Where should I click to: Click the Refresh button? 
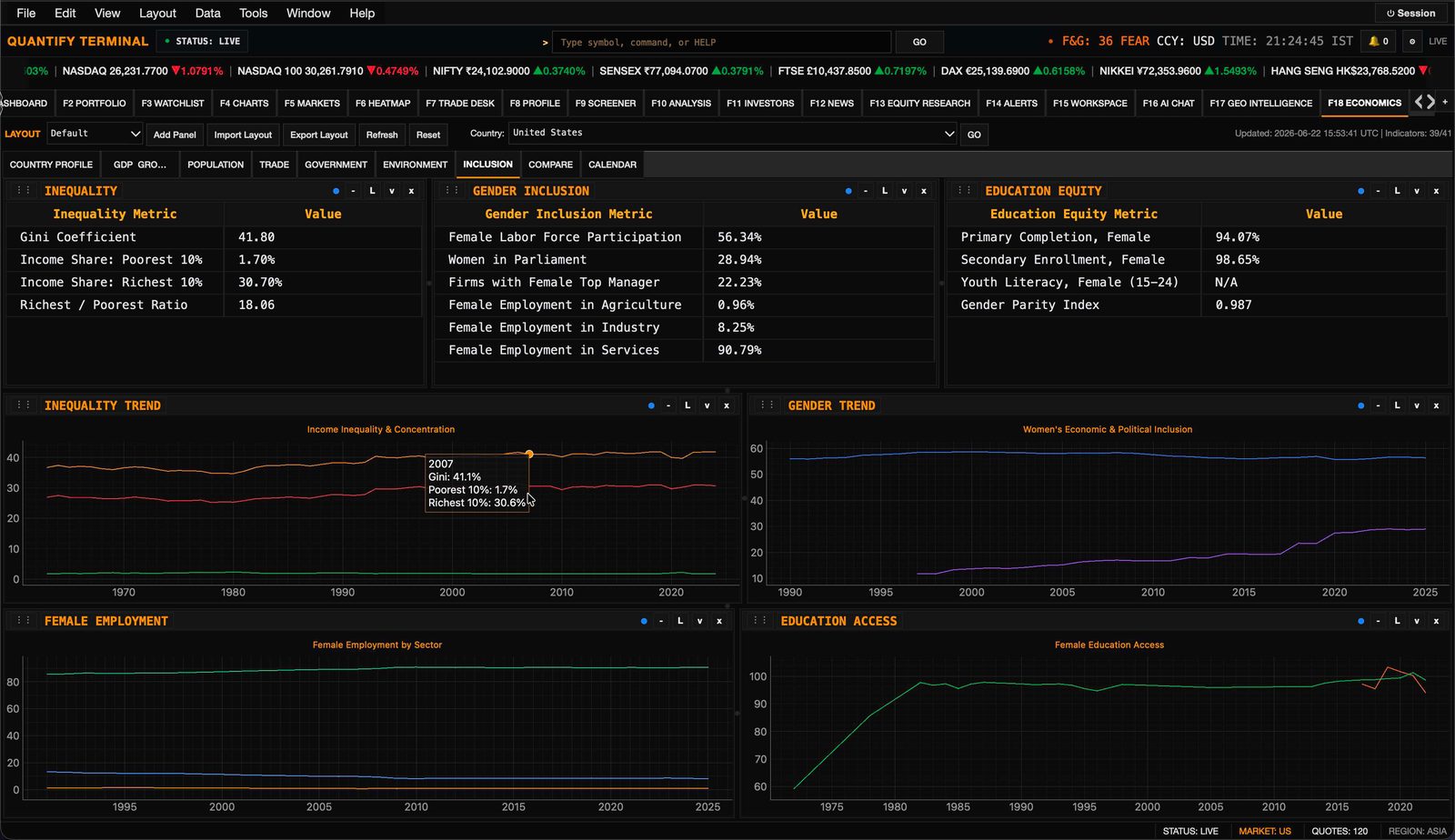tap(382, 135)
